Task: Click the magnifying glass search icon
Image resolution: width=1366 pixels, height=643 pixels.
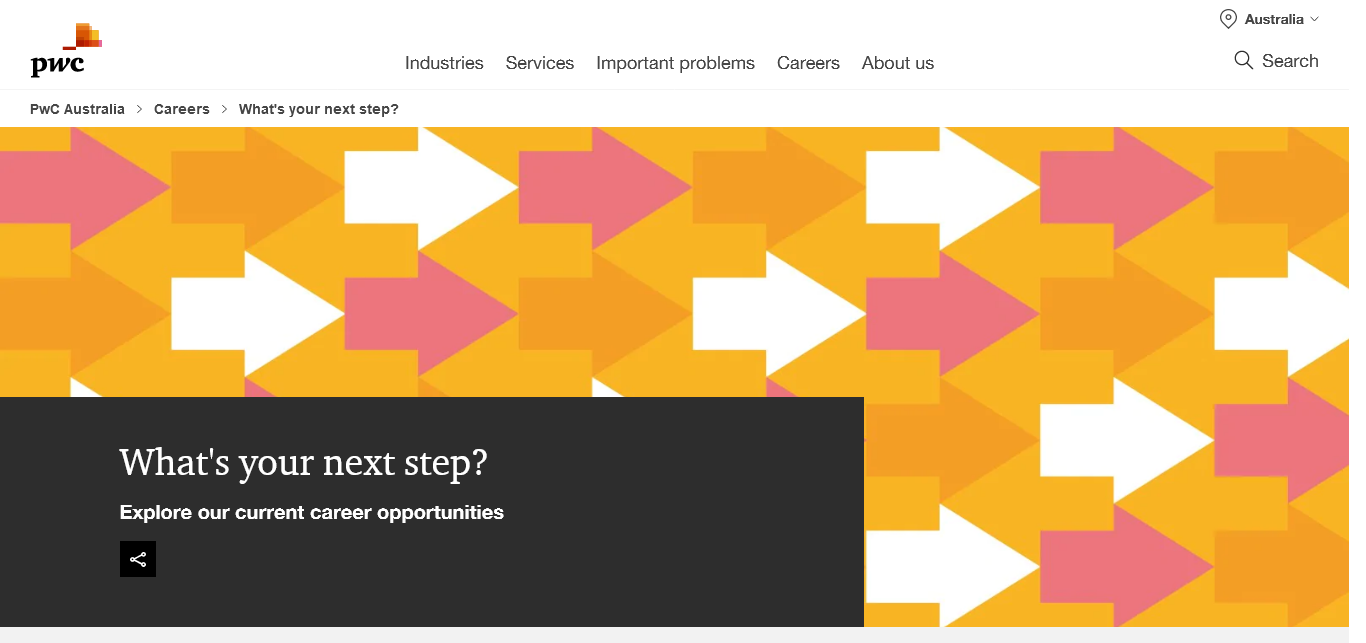Action: tap(1243, 61)
